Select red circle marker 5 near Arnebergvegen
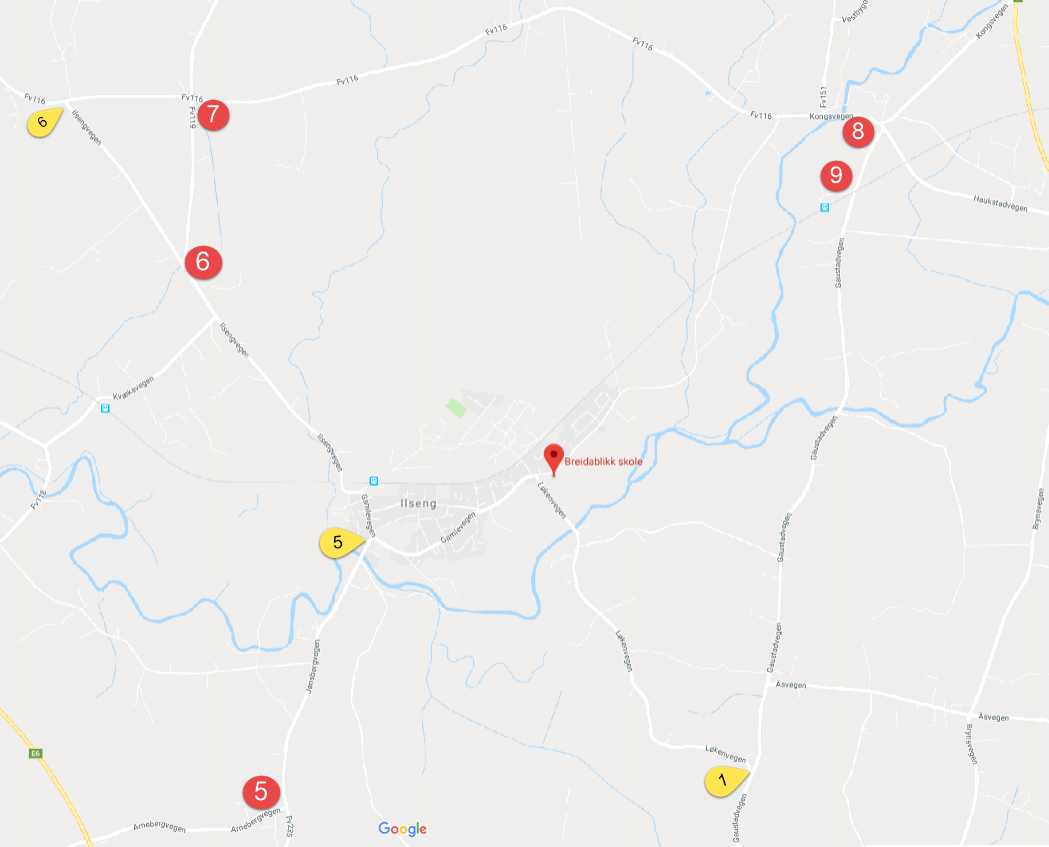1049x847 pixels. (261, 792)
